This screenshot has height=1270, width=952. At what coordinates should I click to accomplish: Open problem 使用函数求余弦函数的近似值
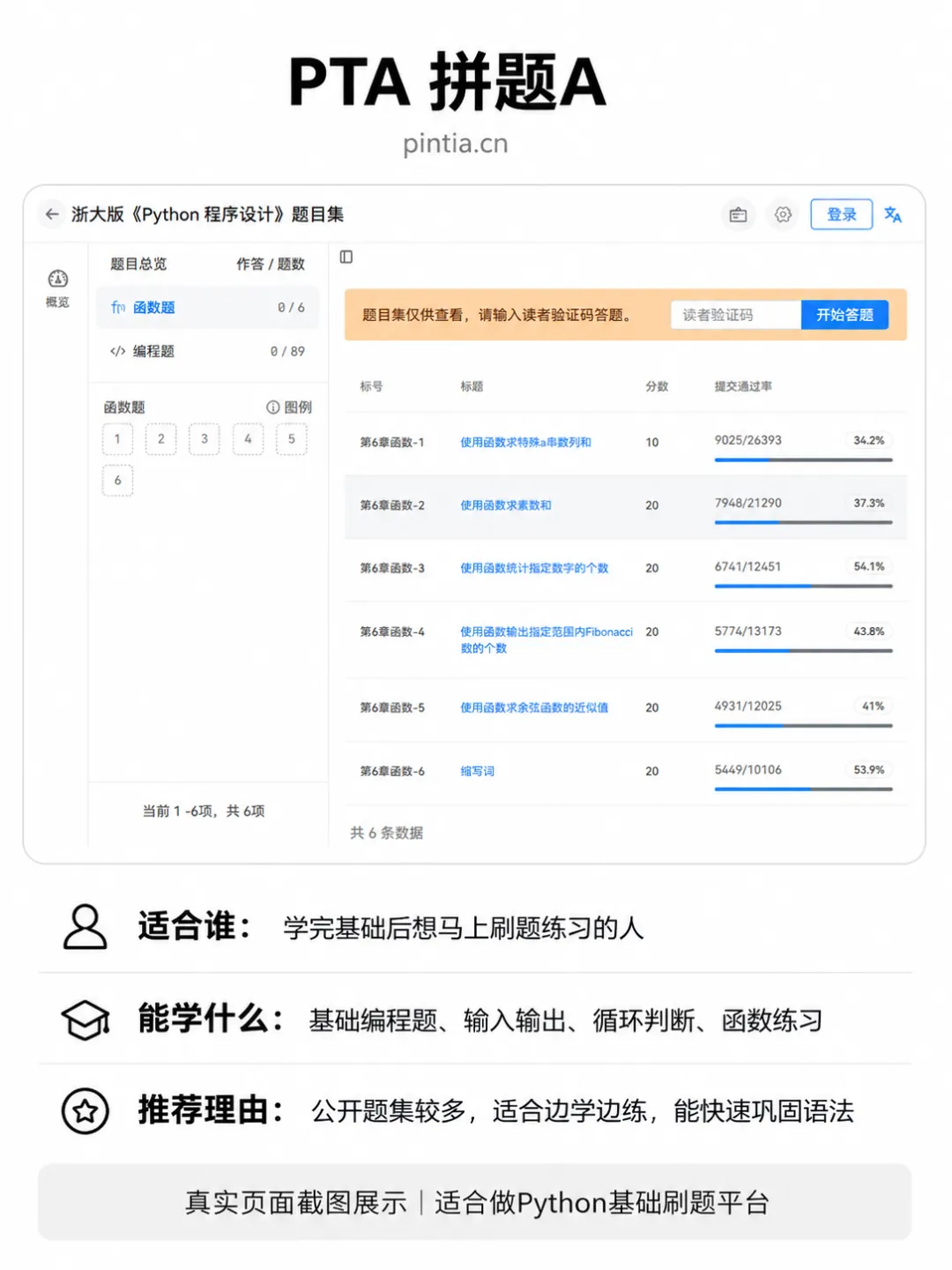[x=534, y=707]
